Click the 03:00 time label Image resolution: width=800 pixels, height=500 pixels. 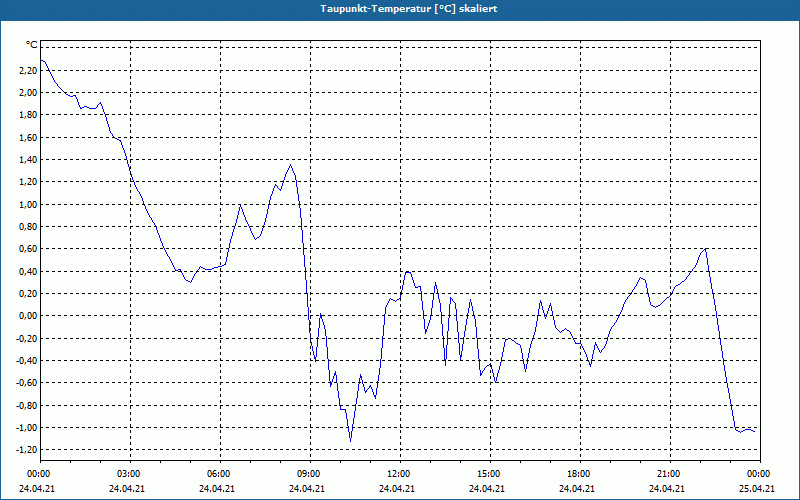coord(130,474)
